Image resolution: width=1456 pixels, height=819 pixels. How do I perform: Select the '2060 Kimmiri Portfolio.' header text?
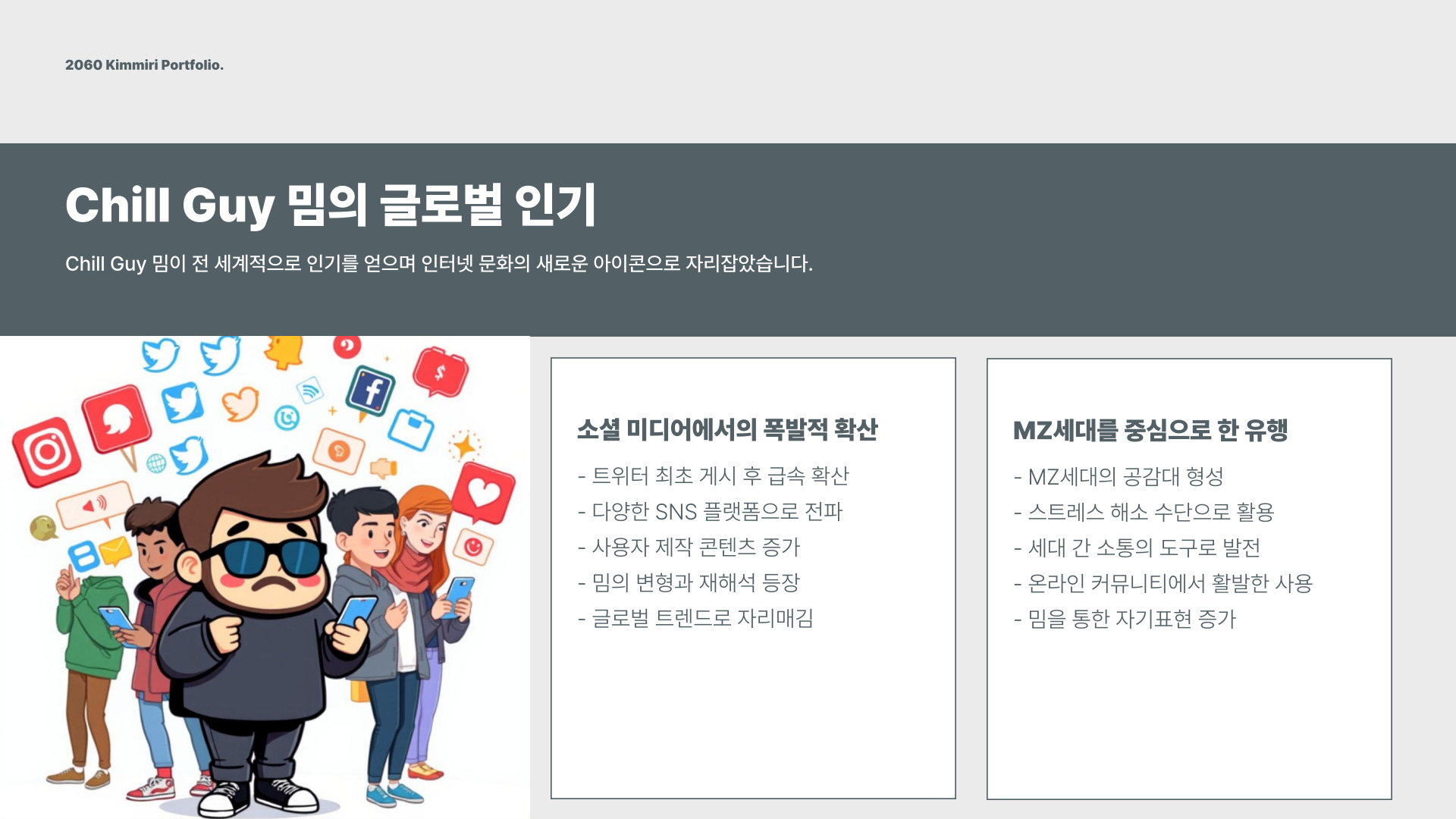tap(144, 65)
